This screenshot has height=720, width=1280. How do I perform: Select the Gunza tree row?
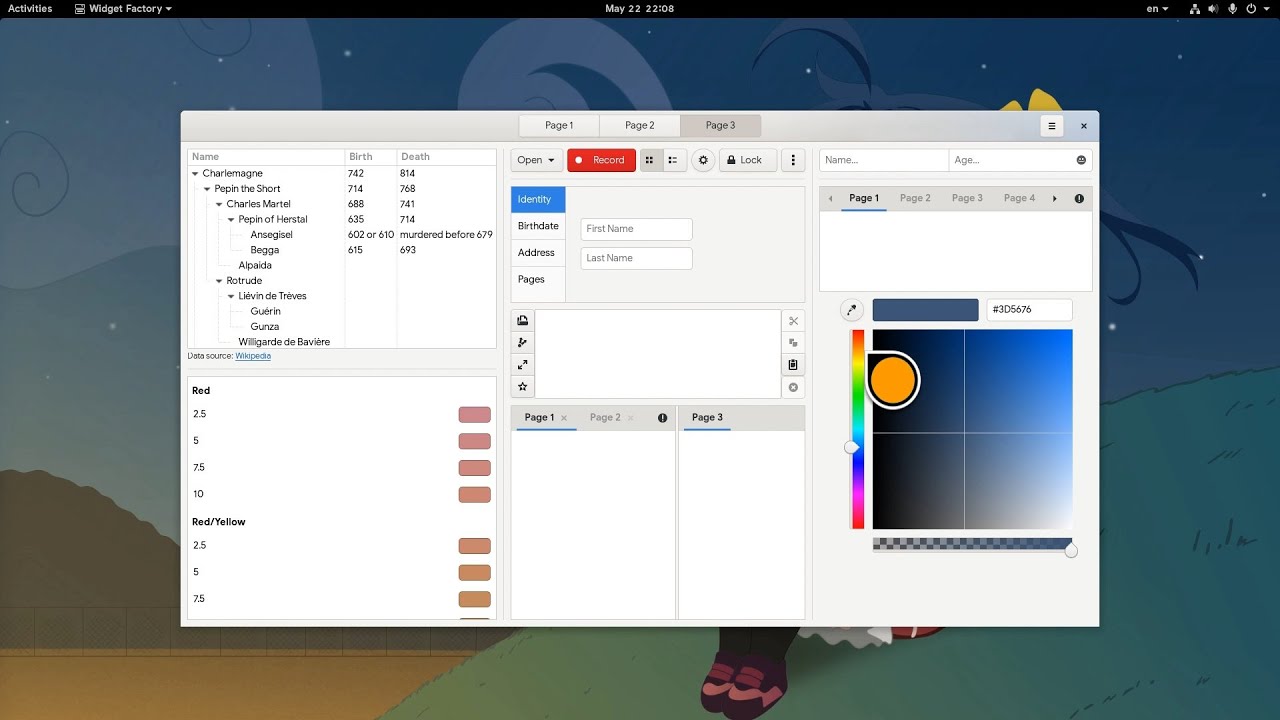[x=342, y=327]
